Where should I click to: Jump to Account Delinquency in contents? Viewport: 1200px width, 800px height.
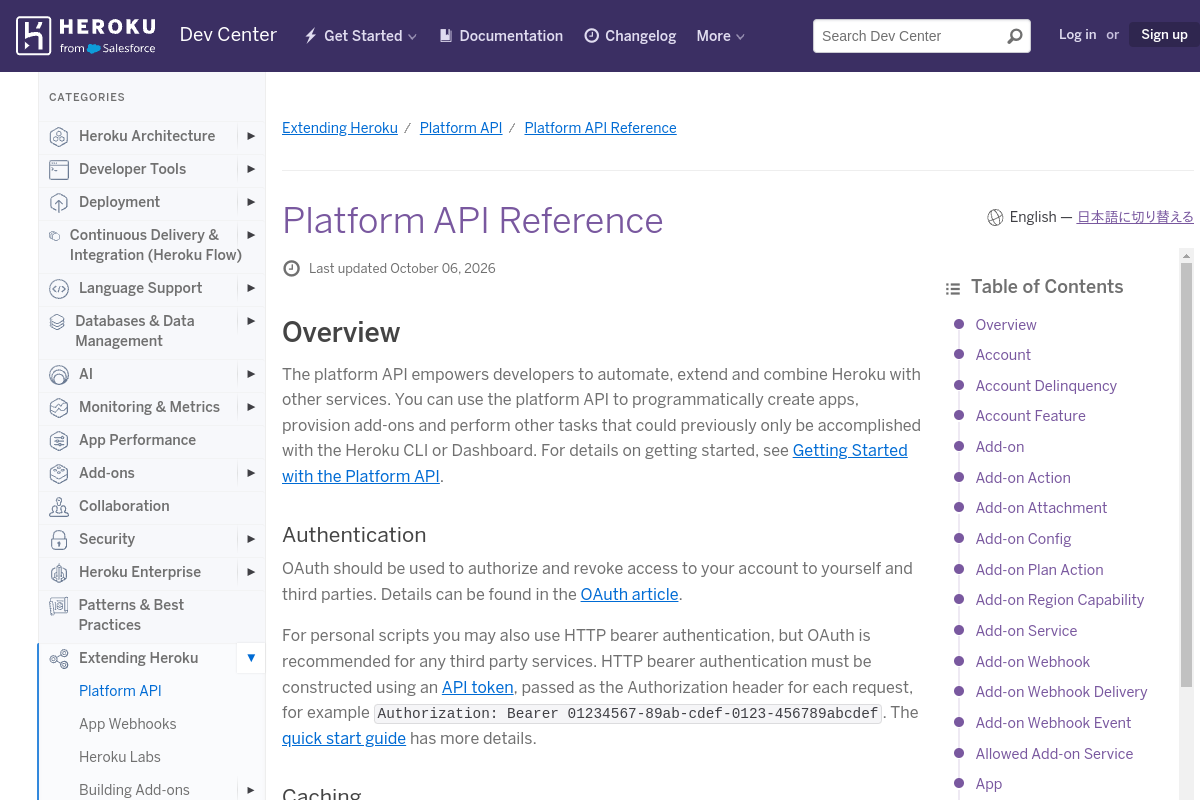(1046, 386)
